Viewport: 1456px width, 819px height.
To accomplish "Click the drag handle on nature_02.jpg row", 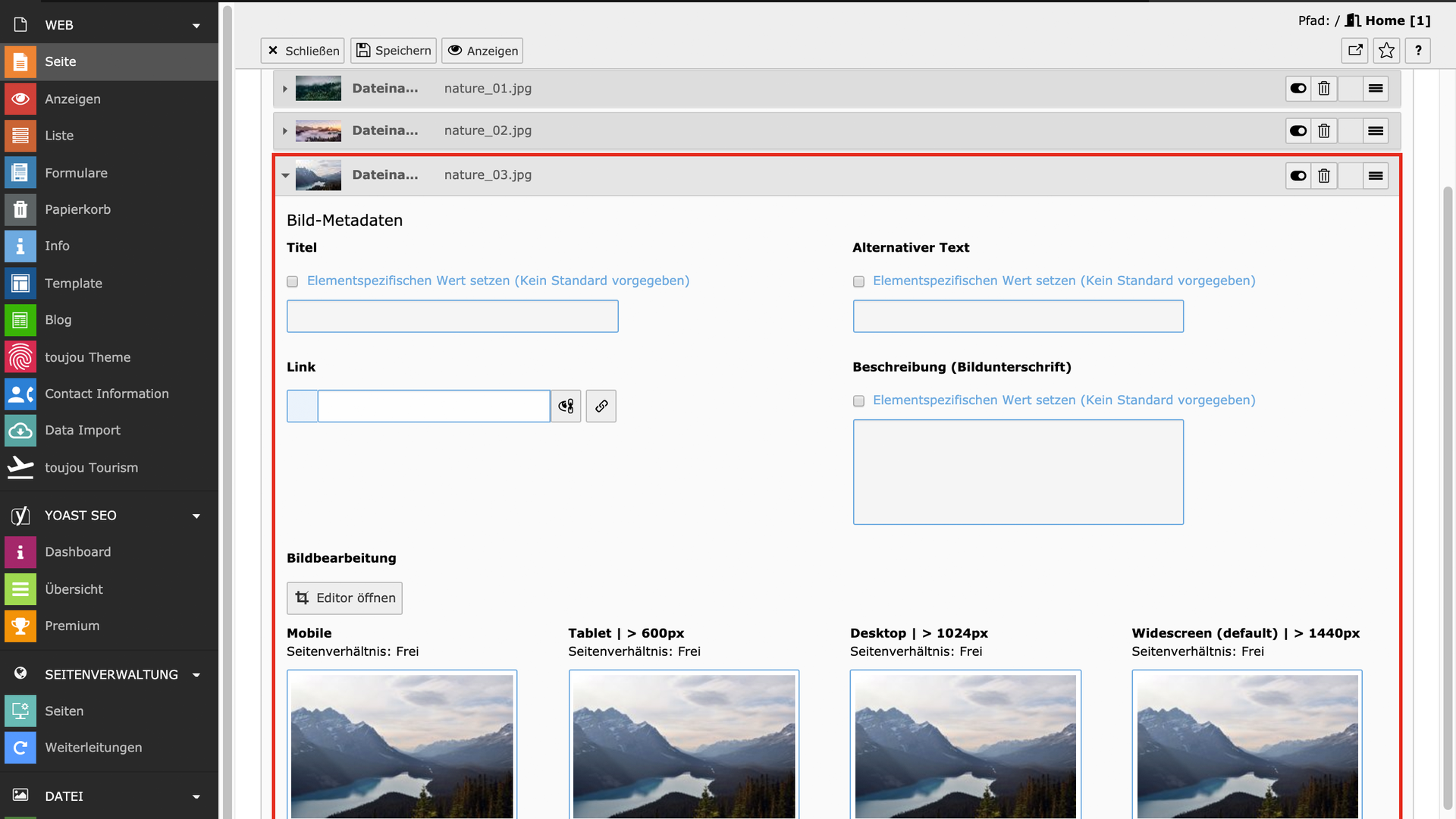I will point(1375,131).
